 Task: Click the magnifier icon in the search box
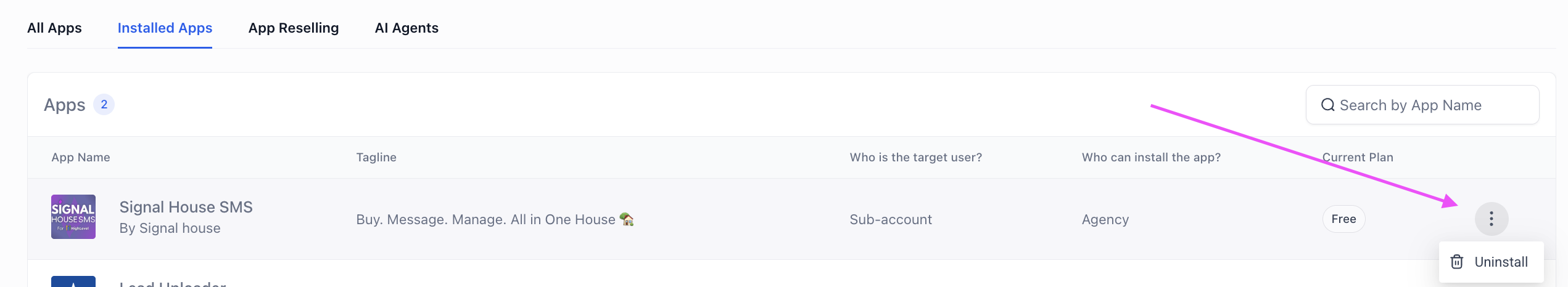tap(1327, 105)
